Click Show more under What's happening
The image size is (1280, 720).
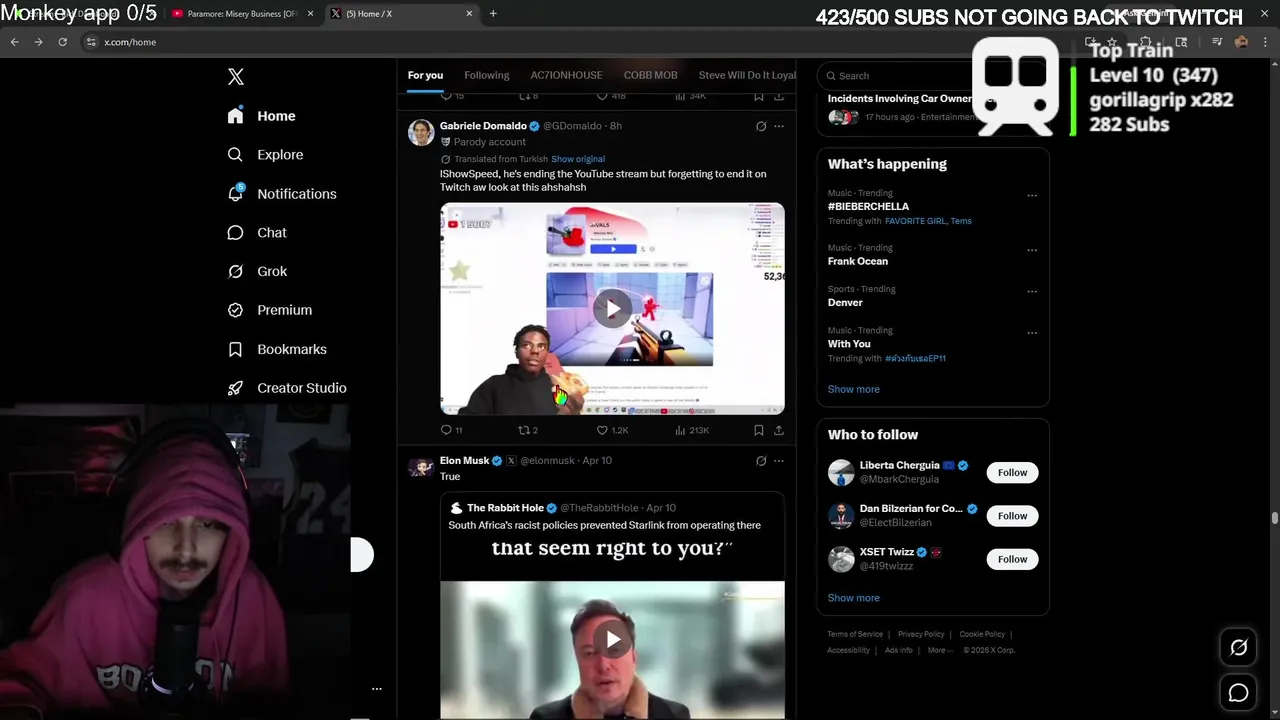(853, 389)
